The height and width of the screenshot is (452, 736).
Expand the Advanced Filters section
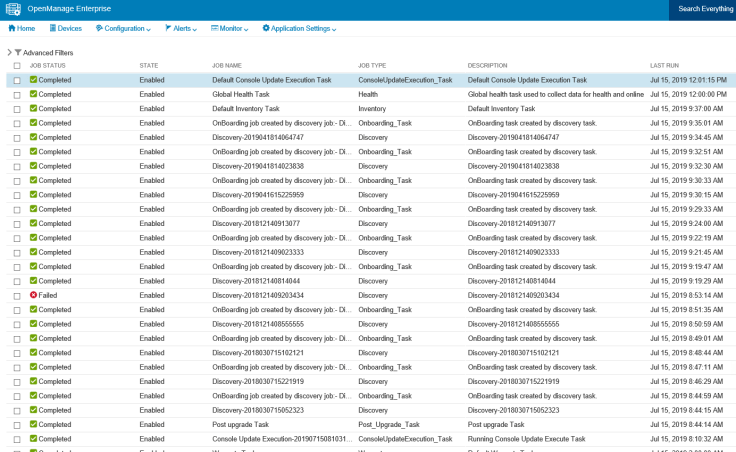click(10, 52)
